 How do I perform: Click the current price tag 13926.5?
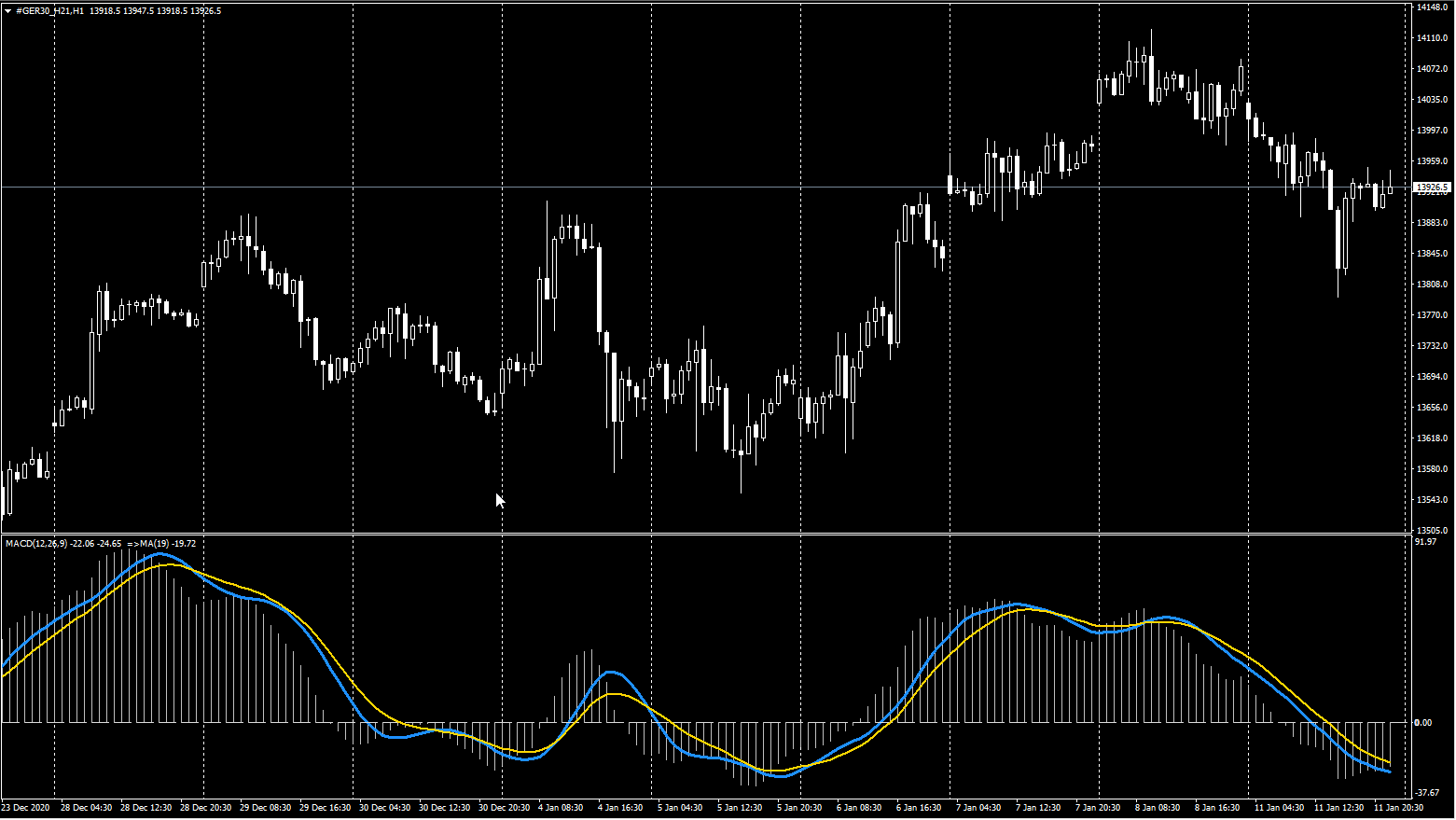(1433, 188)
